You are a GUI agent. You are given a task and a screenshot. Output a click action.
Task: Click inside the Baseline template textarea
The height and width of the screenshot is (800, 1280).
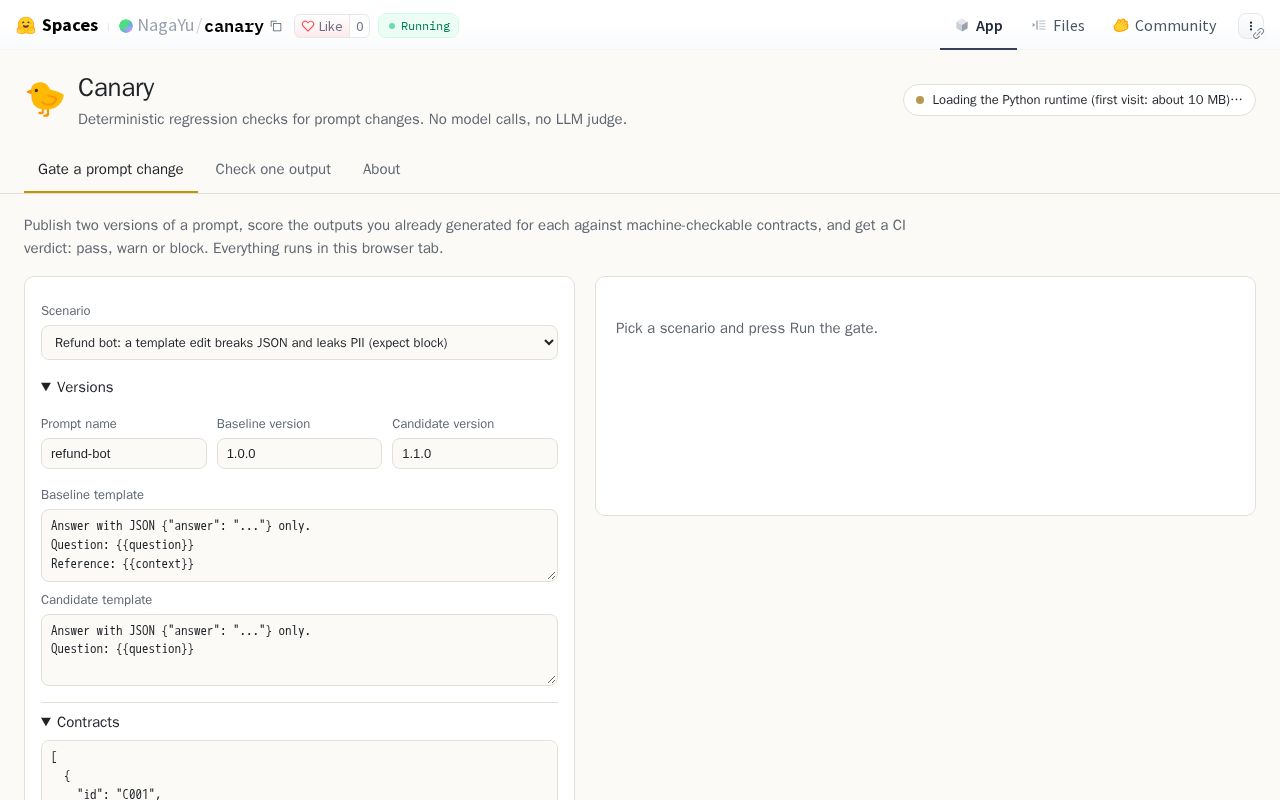click(x=299, y=545)
